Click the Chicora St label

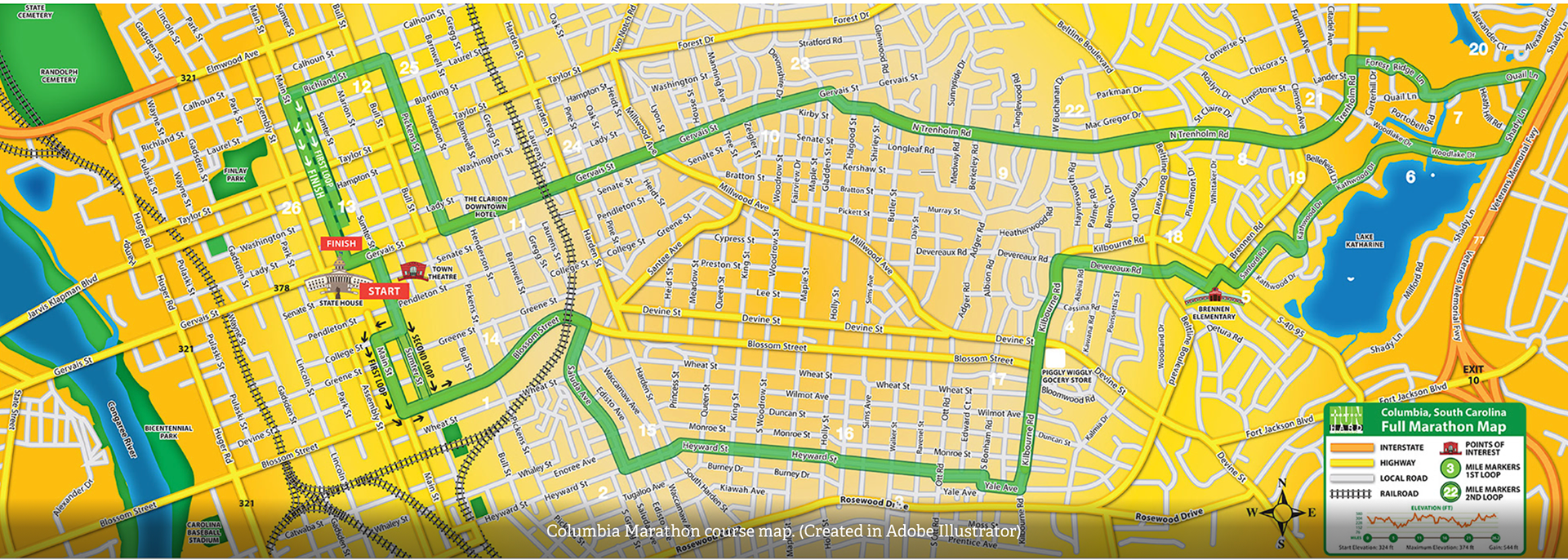coord(1268,64)
